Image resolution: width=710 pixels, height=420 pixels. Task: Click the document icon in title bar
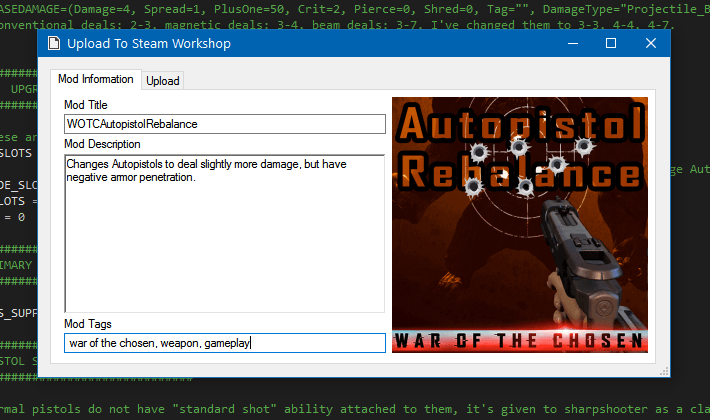pyautogui.click(x=54, y=43)
